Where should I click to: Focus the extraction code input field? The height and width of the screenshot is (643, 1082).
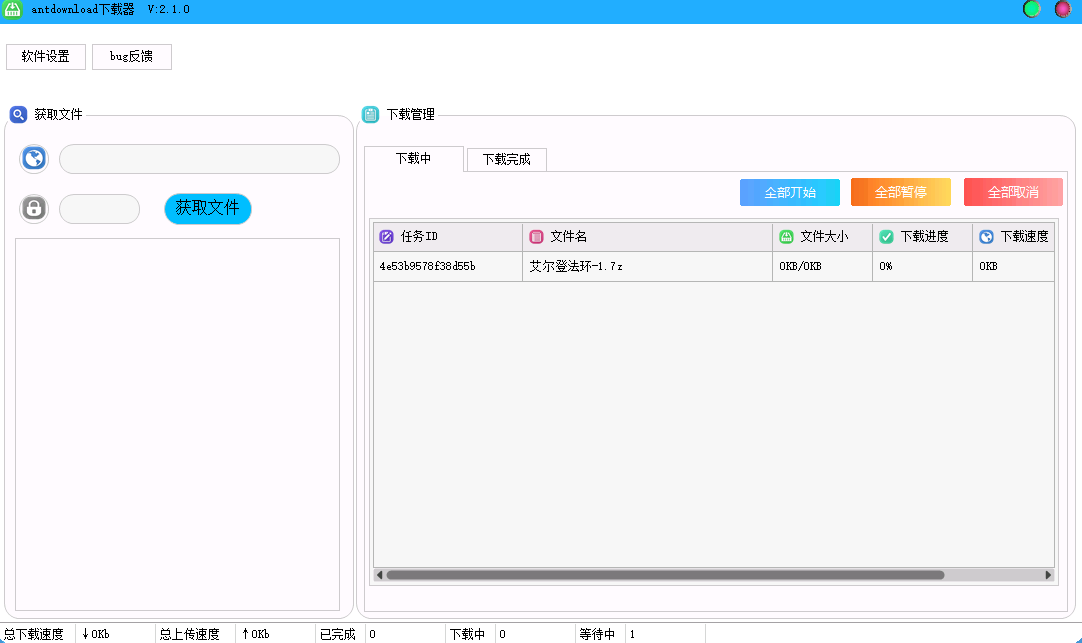click(x=99, y=209)
